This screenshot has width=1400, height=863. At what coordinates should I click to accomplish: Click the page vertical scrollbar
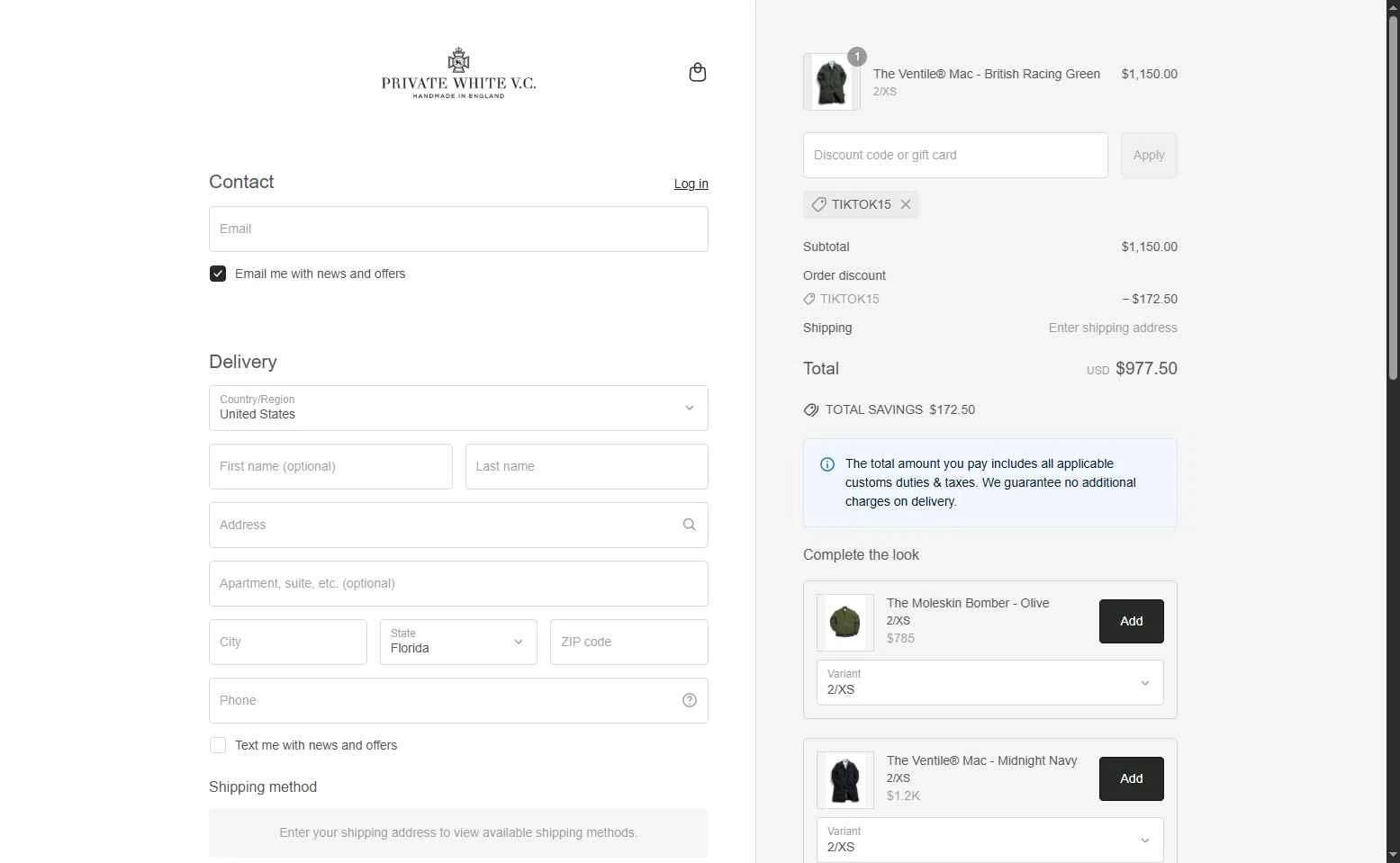[x=1393, y=198]
